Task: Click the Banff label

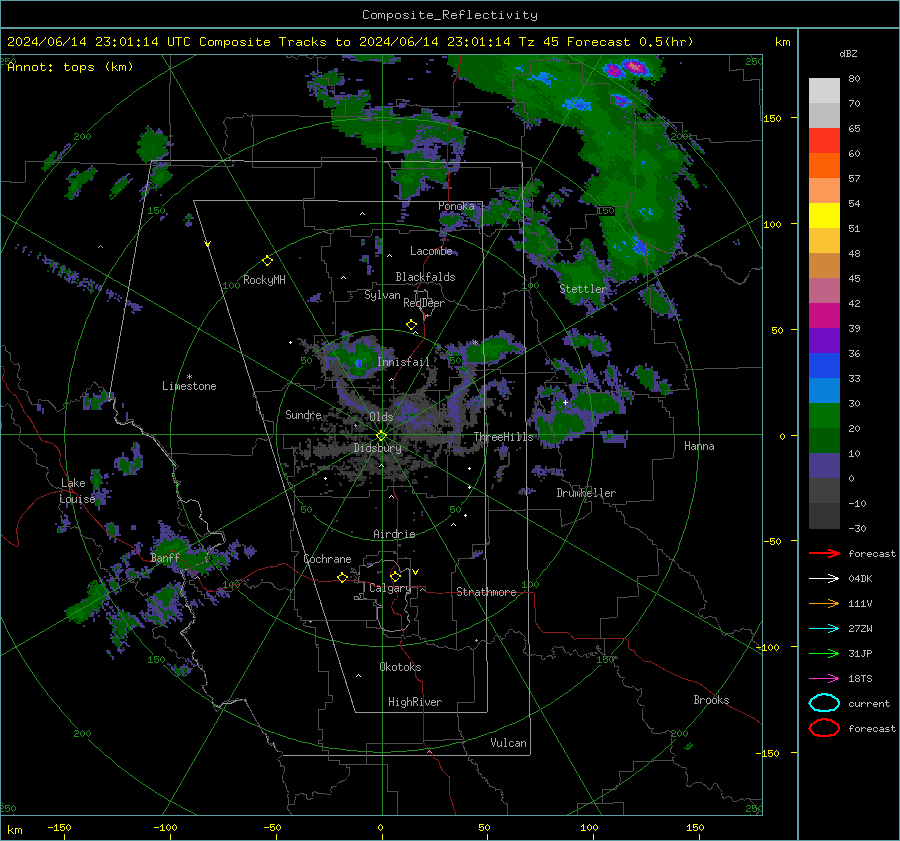Action: [165, 558]
